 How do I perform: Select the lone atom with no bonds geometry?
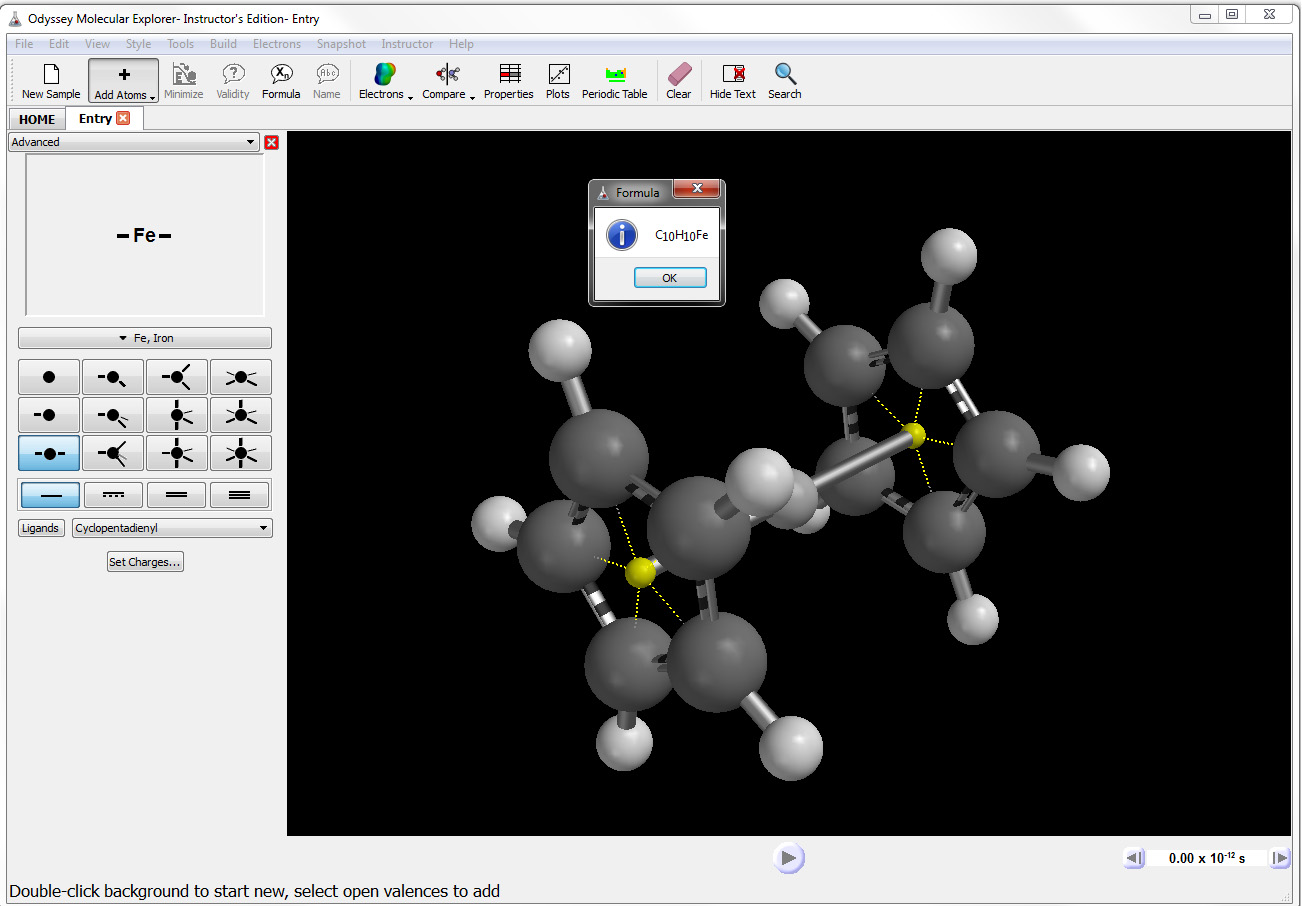(x=49, y=377)
